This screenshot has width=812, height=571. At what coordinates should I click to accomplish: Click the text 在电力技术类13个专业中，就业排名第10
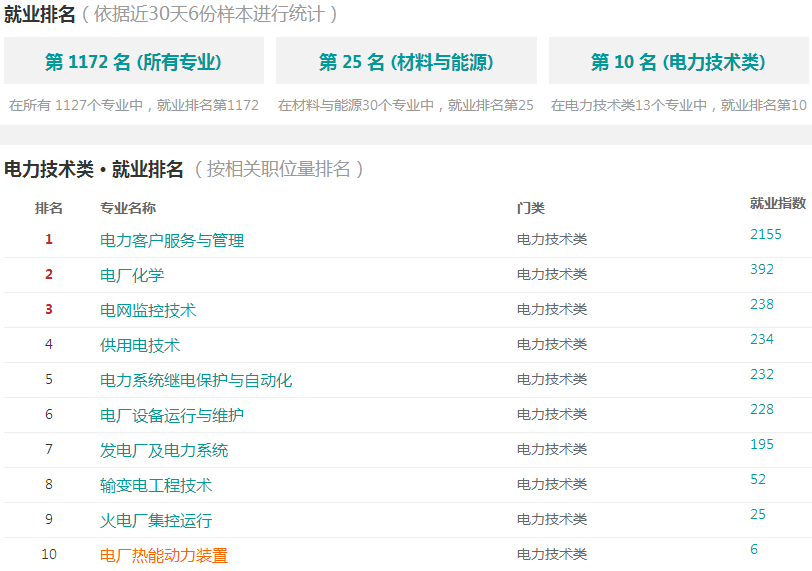tap(678, 105)
